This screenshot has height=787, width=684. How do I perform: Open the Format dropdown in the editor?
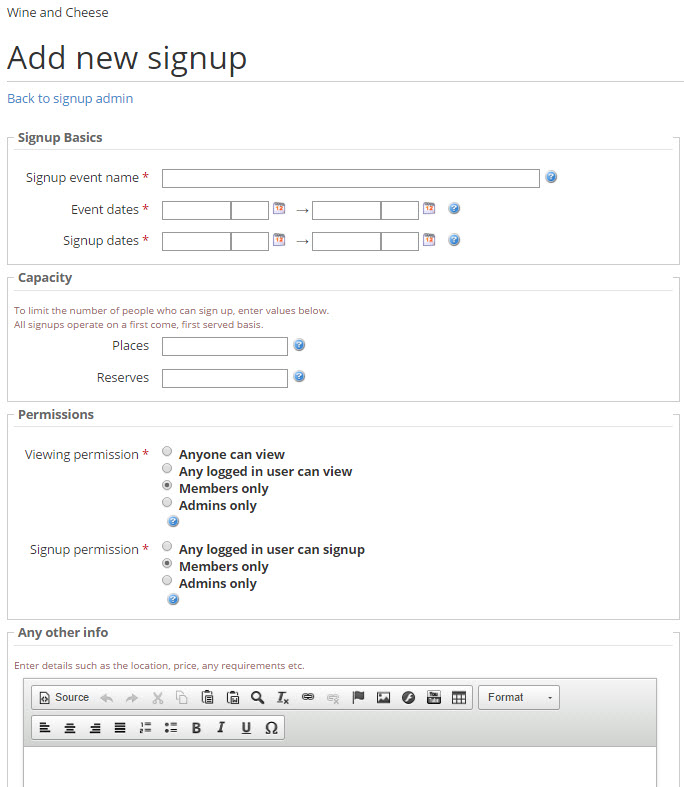coord(519,697)
